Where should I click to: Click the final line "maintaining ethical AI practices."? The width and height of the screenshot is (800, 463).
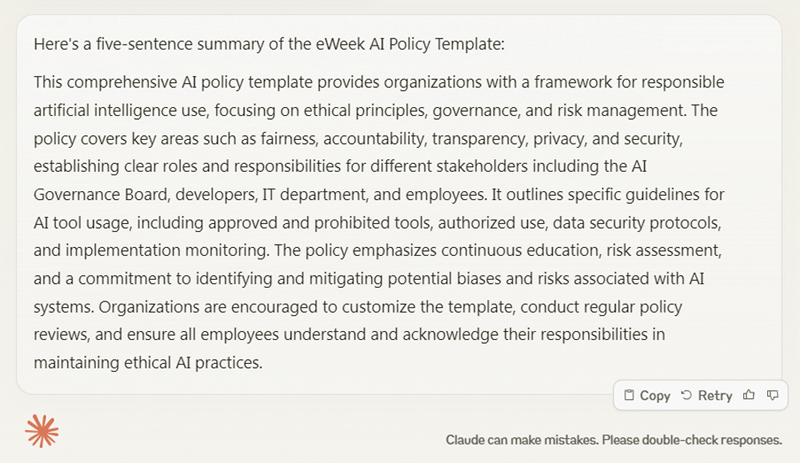(x=148, y=363)
